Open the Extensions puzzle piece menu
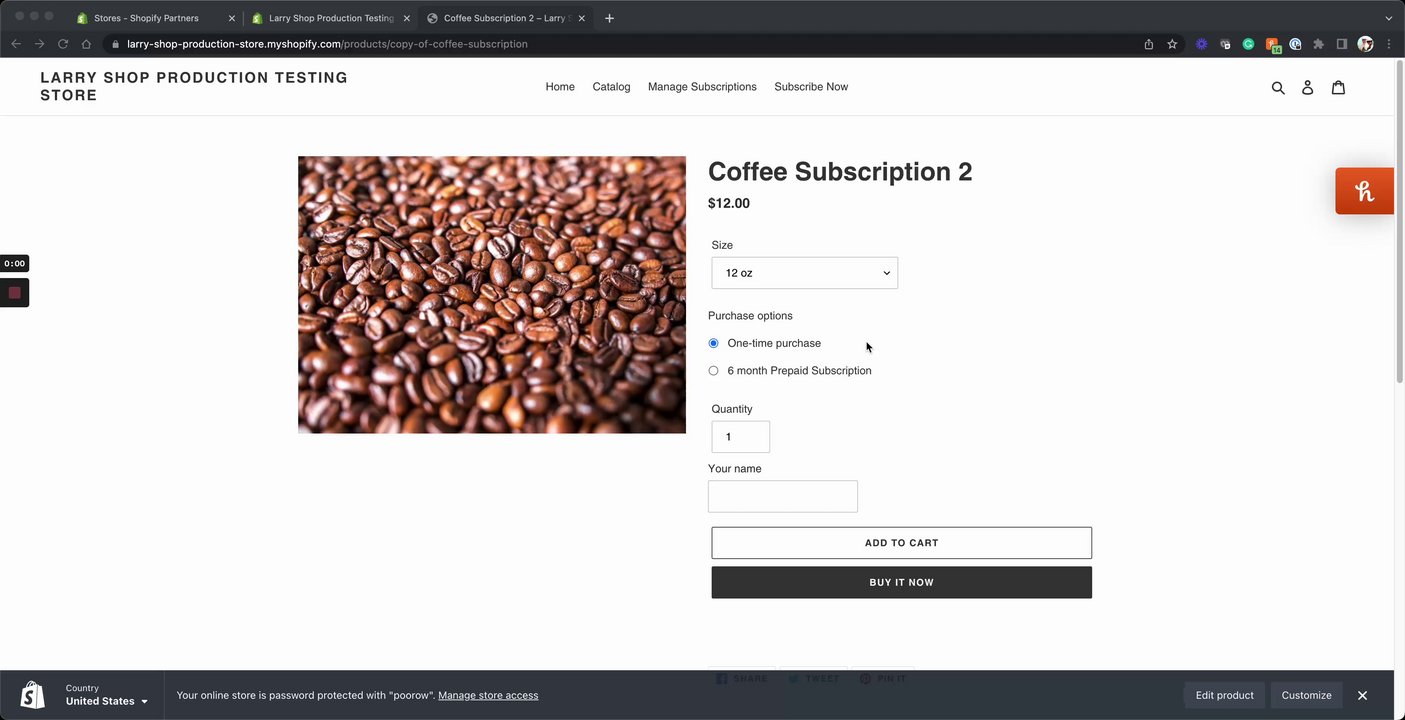Image resolution: width=1405 pixels, height=720 pixels. coord(1319,44)
